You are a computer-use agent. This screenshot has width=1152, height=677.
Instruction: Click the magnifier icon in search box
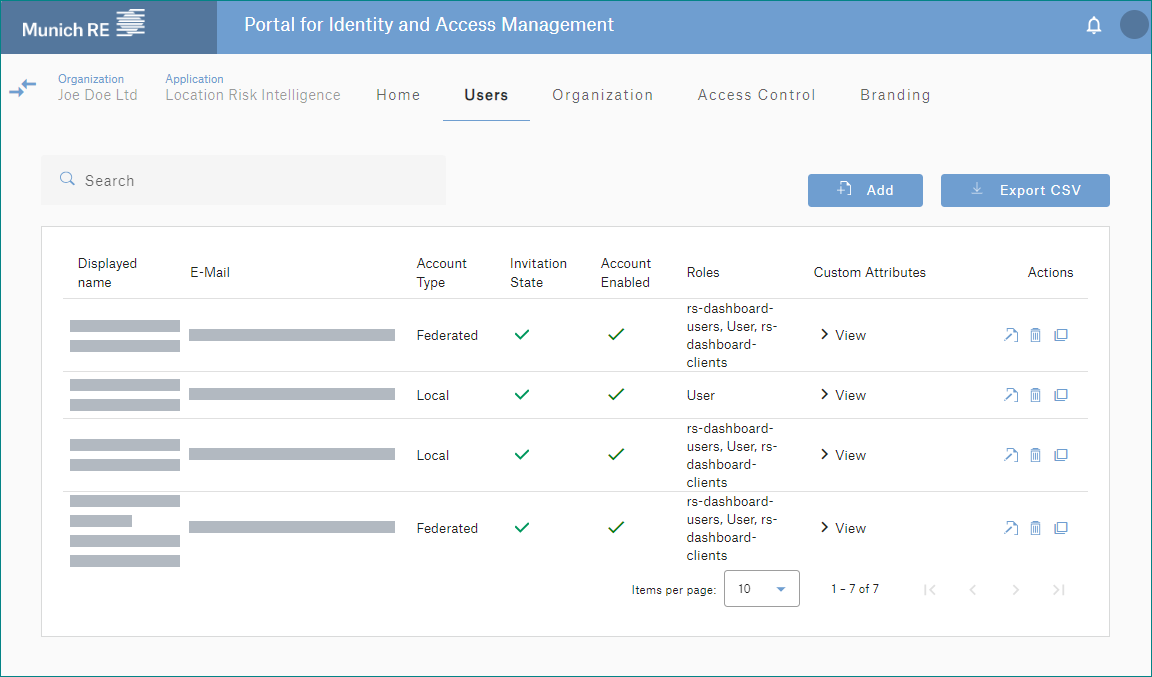pos(67,179)
